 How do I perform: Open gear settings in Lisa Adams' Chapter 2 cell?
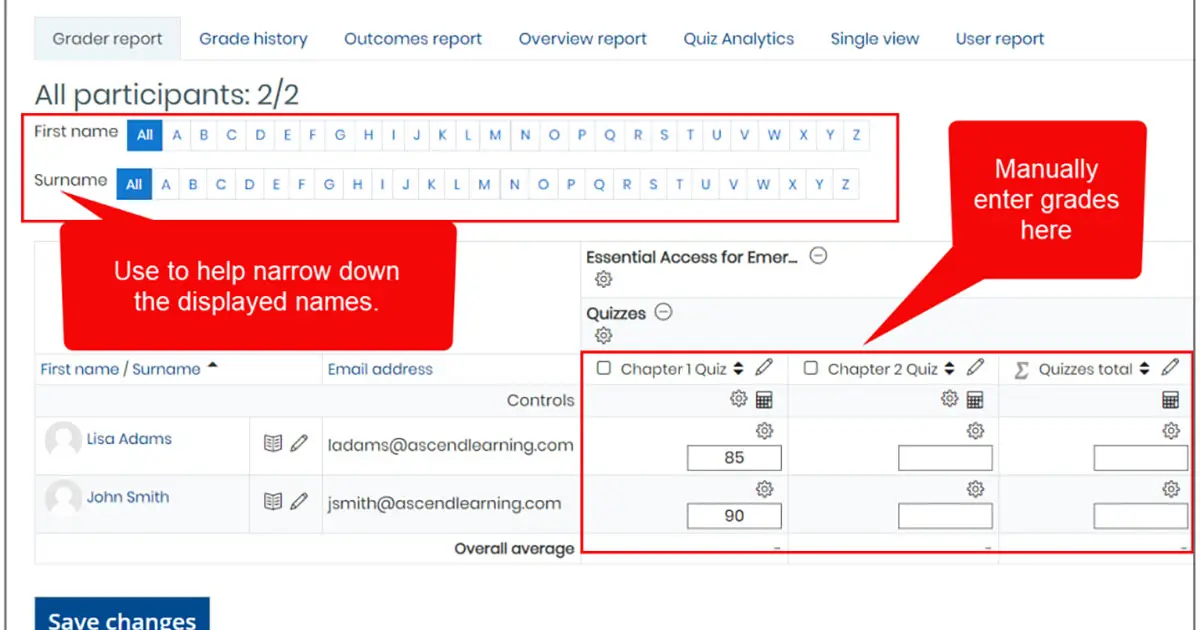pyautogui.click(x=973, y=431)
